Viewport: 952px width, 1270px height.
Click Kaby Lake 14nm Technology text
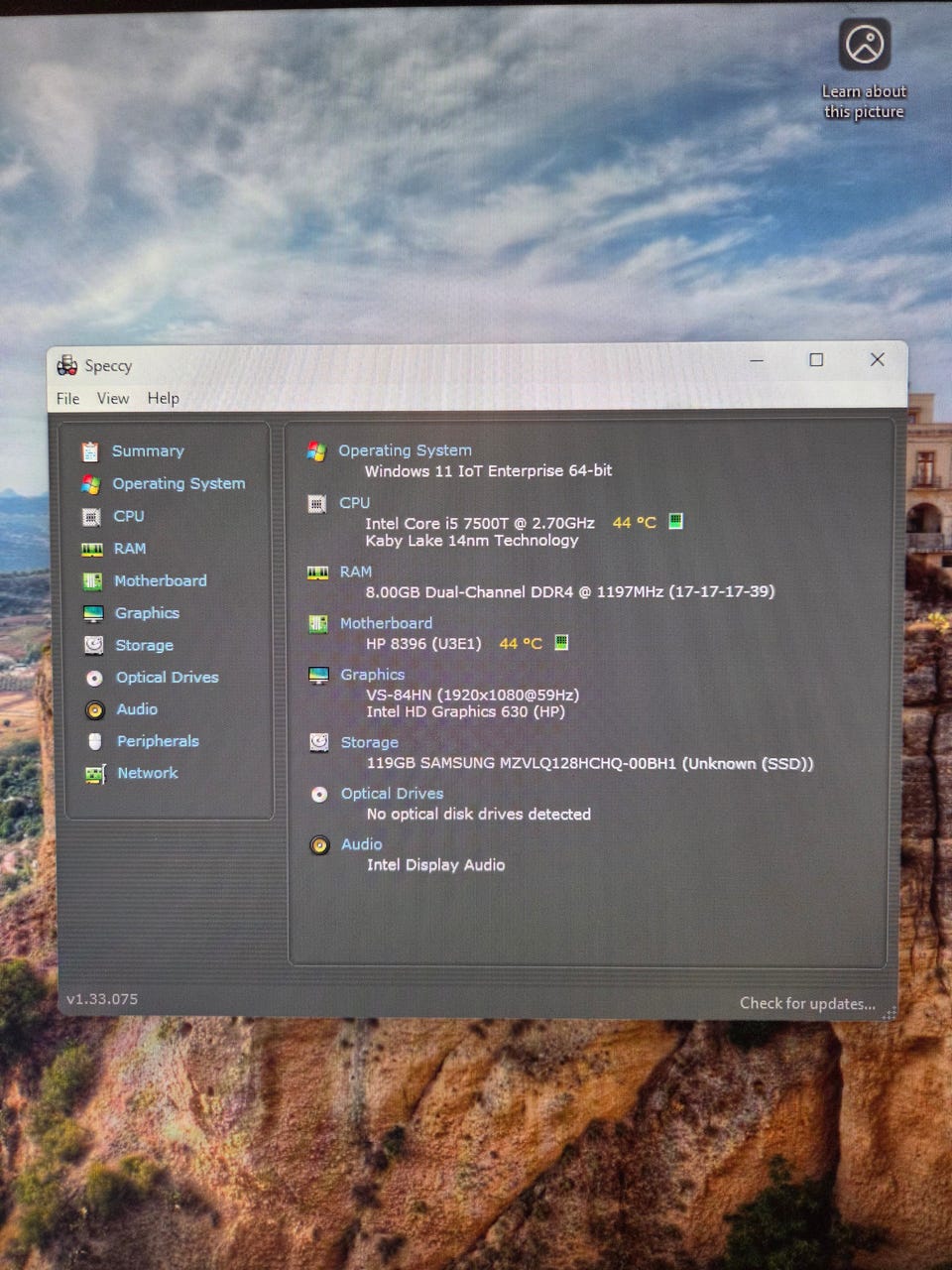tap(472, 541)
